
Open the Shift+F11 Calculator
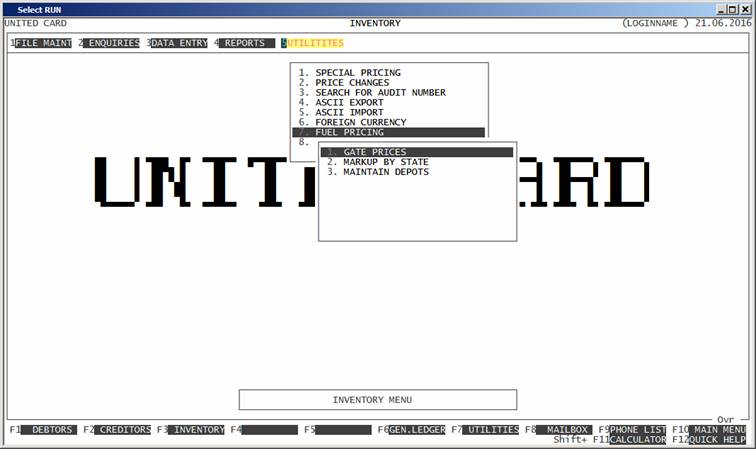637,439
